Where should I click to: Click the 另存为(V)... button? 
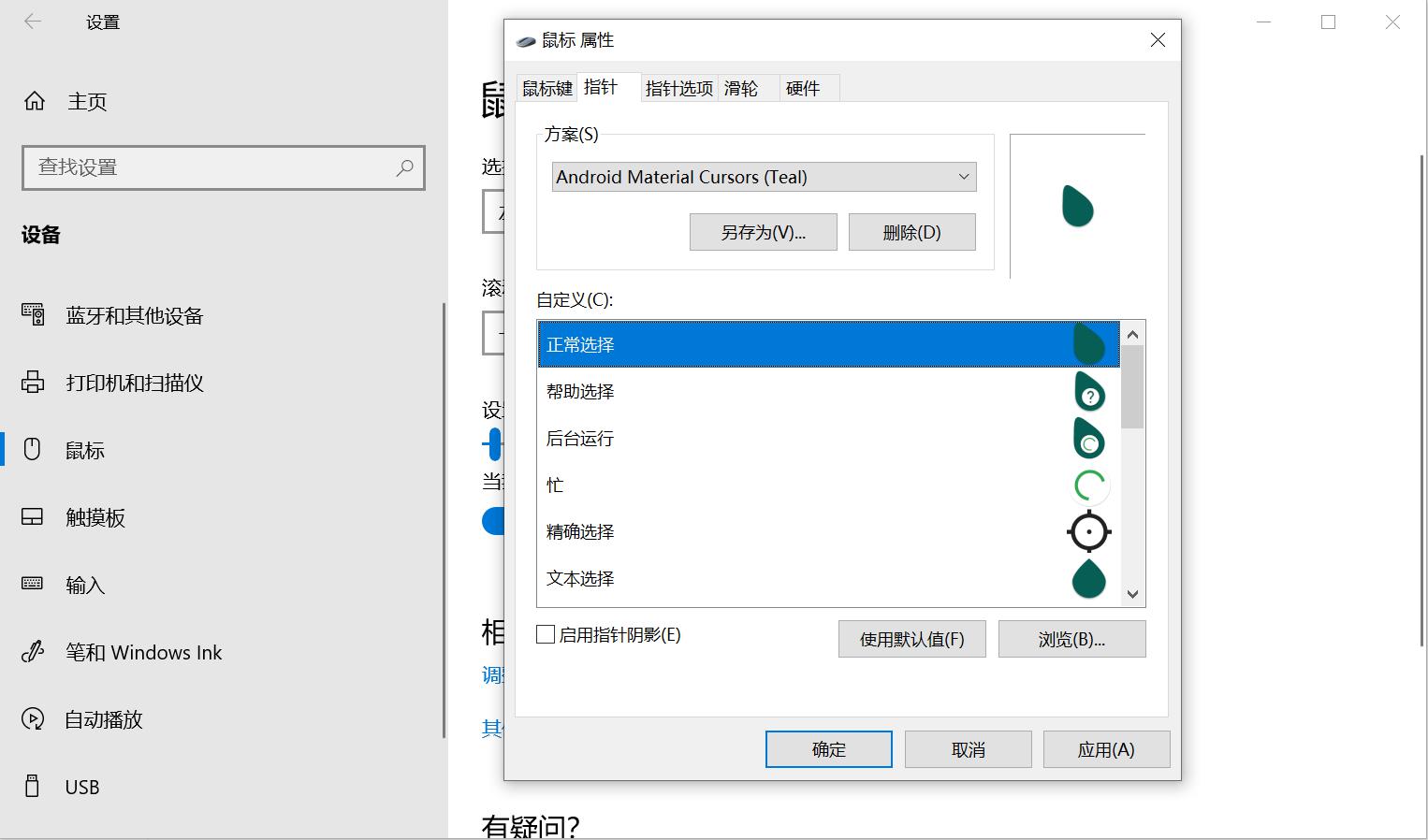(763, 232)
